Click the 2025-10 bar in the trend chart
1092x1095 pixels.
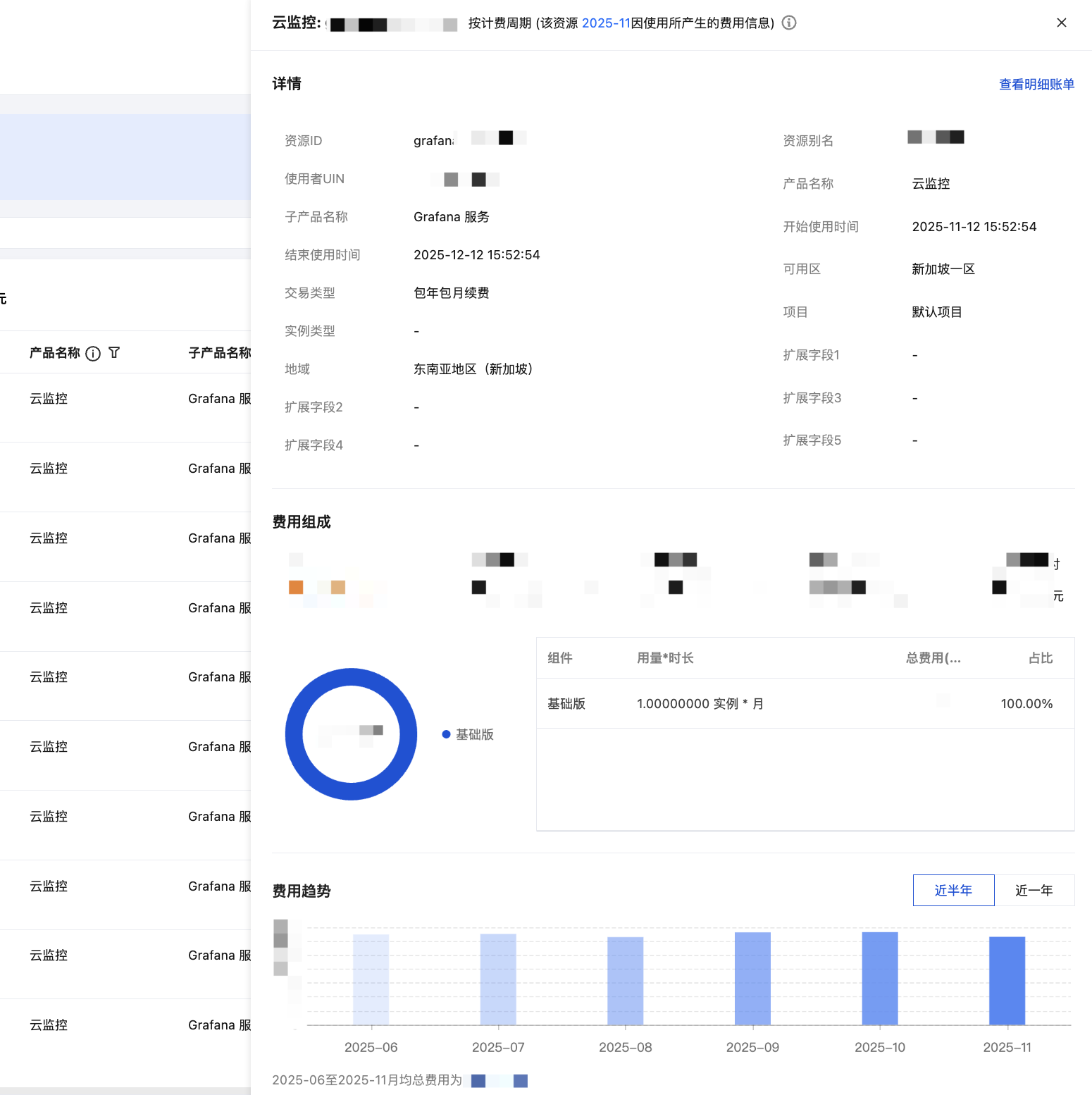pyautogui.click(x=880, y=979)
